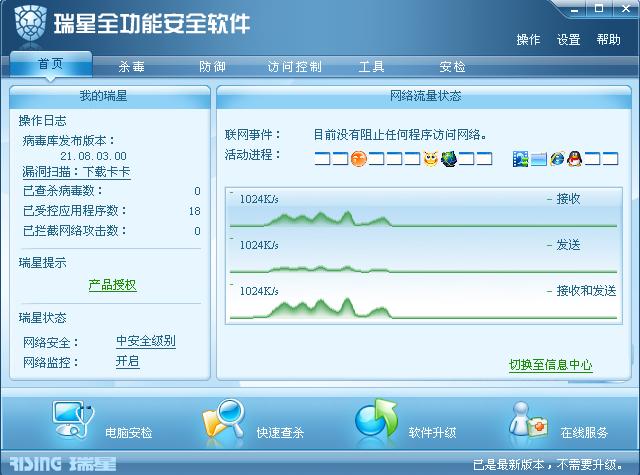This screenshot has width=640, height=475.
Task: Open the 产品授权 link
Action: tap(112, 284)
